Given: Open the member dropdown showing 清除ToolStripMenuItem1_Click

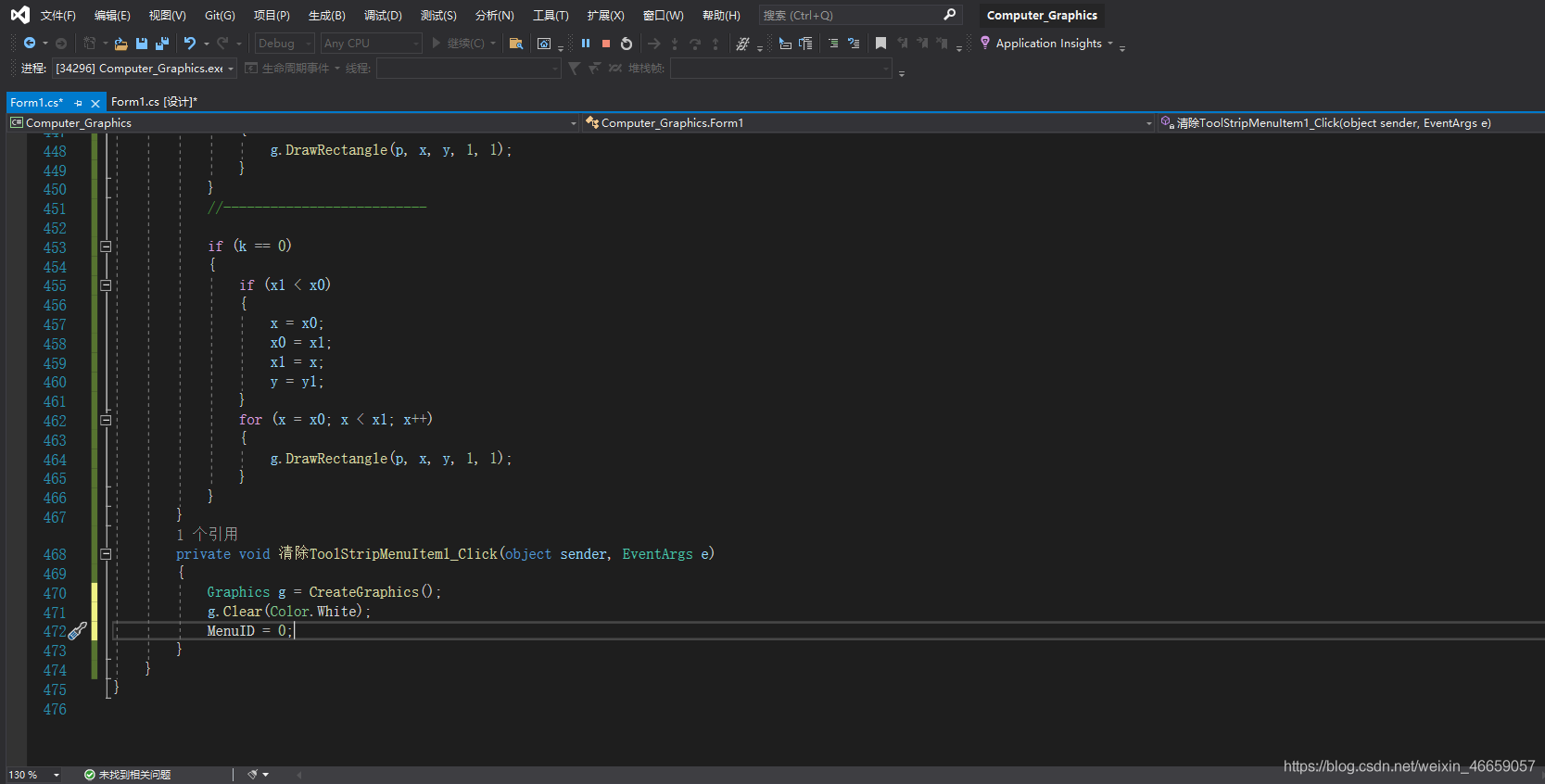Looking at the screenshot, I should point(1350,123).
